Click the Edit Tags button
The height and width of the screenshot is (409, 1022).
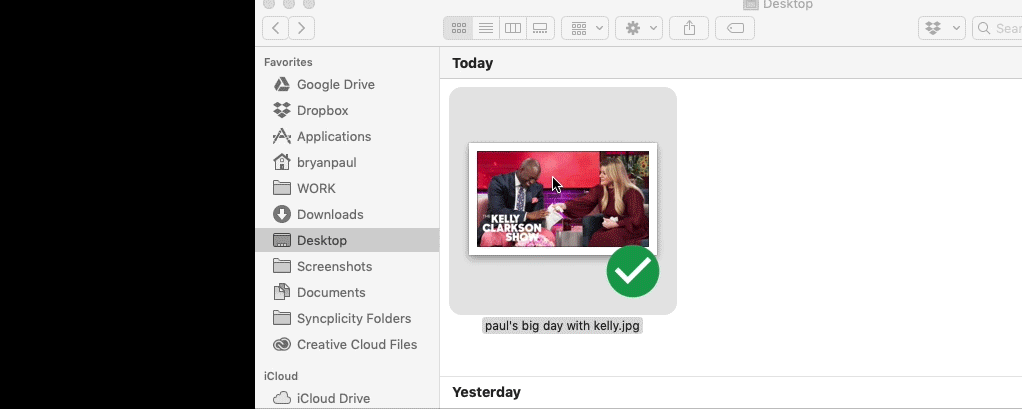tap(735, 28)
